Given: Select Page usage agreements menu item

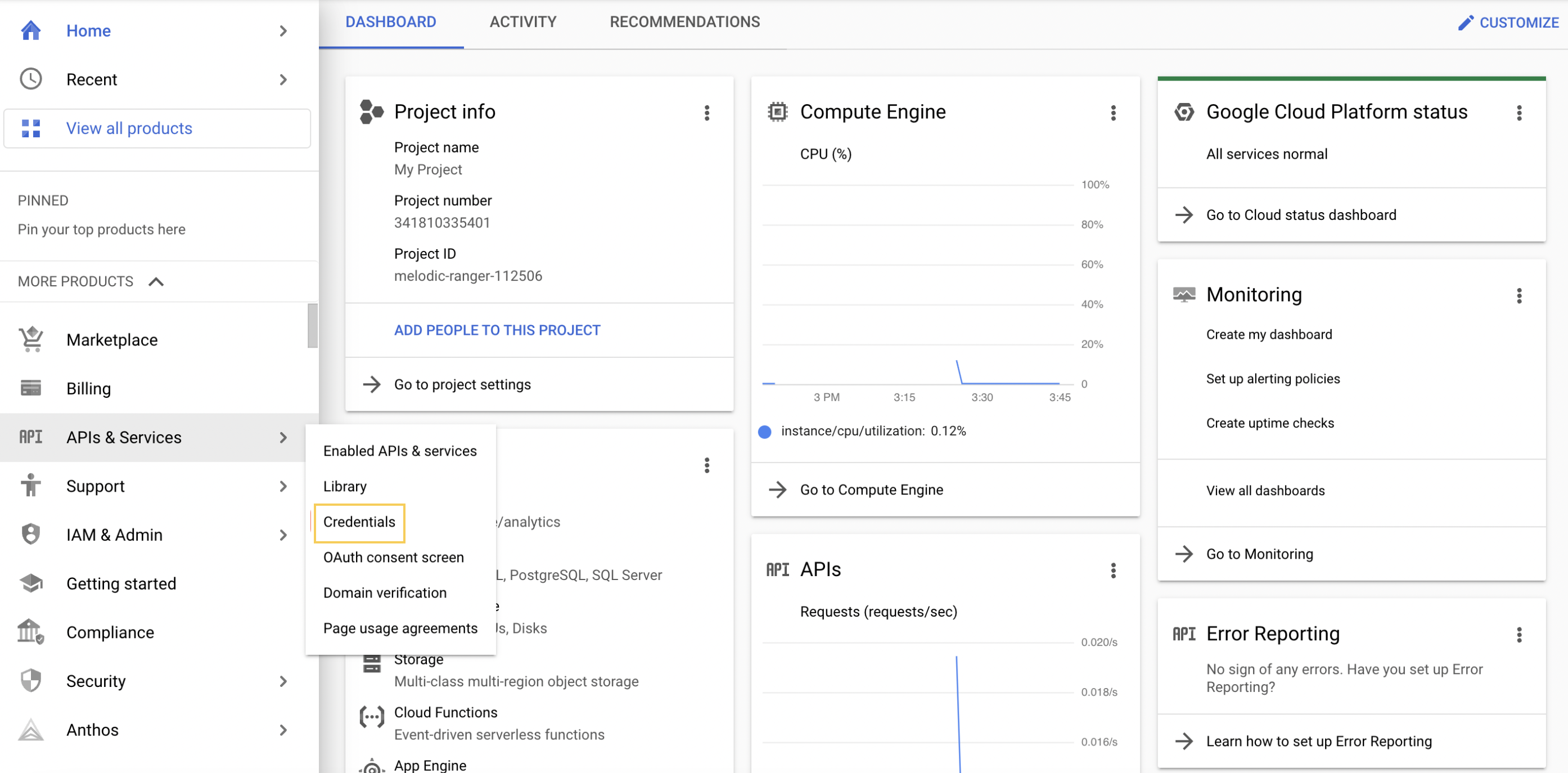Looking at the screenshot, I should click(x=400, y=627).
